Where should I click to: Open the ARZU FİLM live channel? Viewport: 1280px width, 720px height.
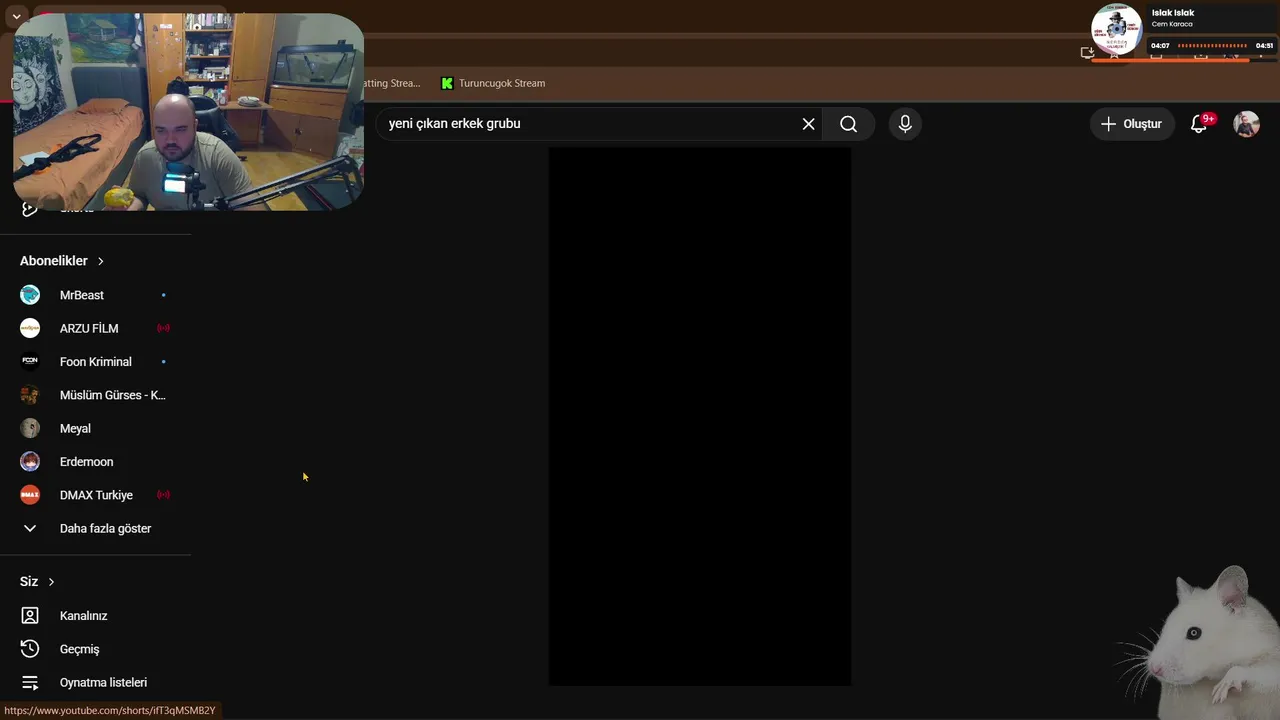click(95, 328)
